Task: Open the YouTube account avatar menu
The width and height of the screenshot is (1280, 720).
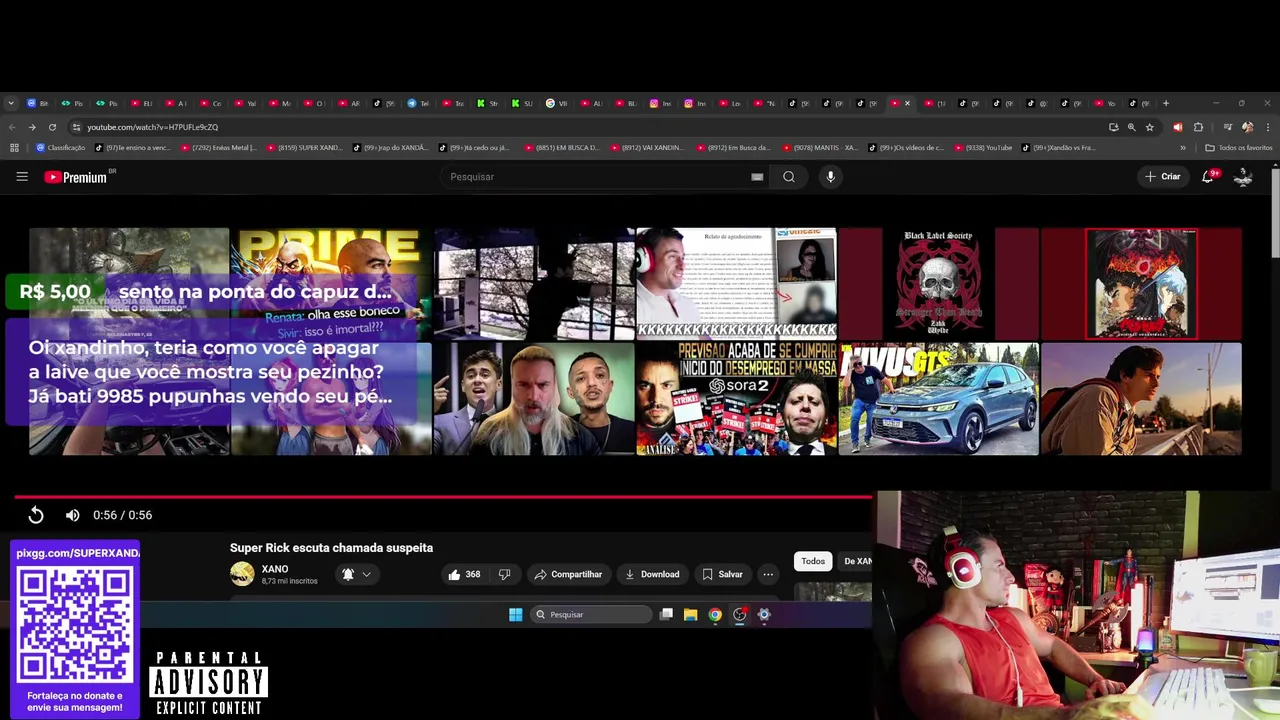Action: [1243, 177]
